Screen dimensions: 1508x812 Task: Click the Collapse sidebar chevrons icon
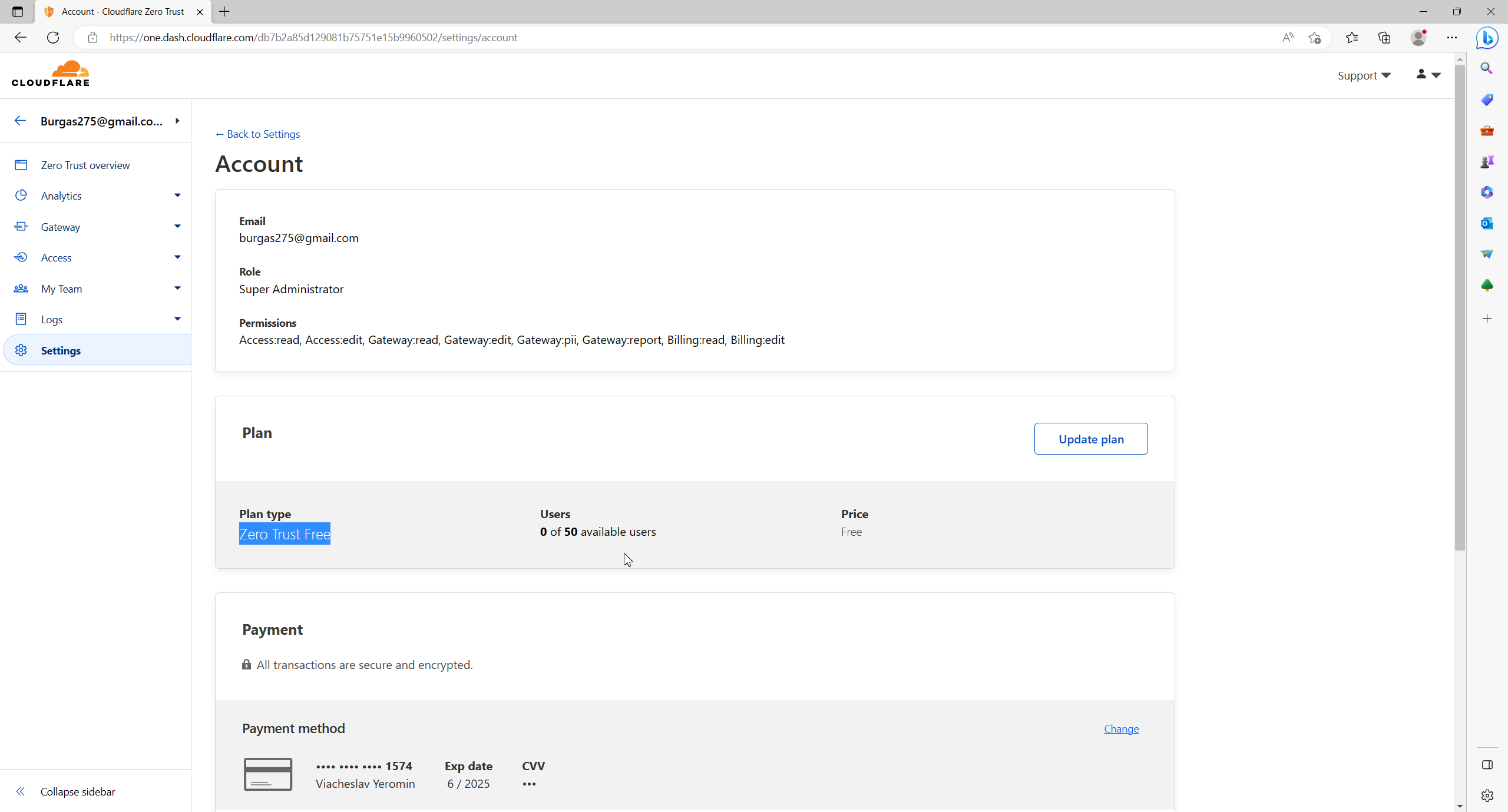21,791
